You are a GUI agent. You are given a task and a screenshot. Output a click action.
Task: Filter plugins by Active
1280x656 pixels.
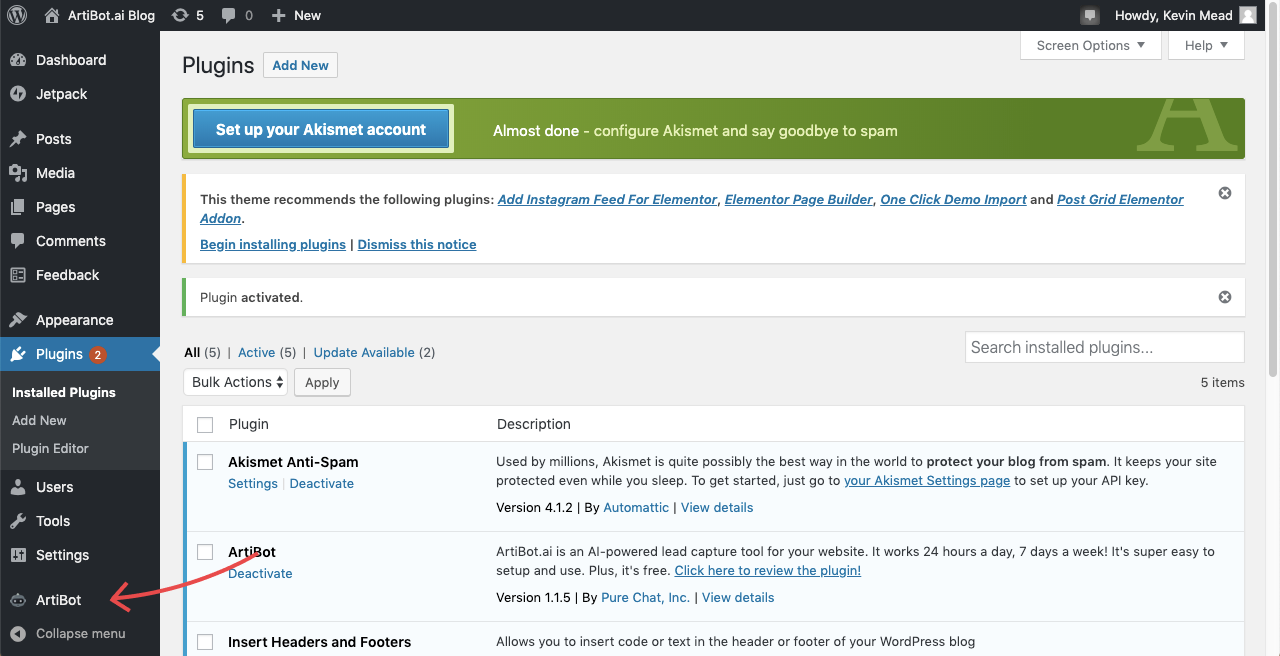256,352
